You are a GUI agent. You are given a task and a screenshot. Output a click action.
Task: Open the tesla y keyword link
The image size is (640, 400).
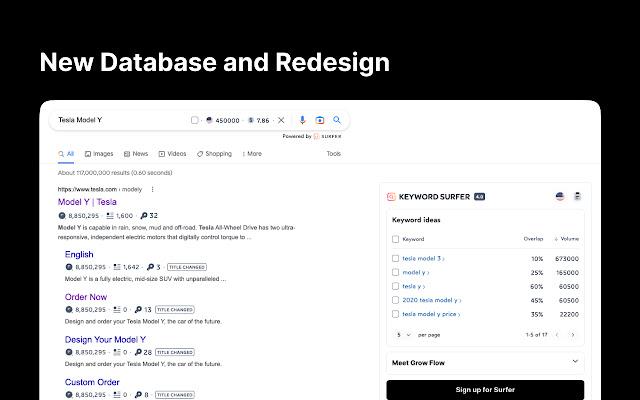pyautogui.click(x=413, y=286)
